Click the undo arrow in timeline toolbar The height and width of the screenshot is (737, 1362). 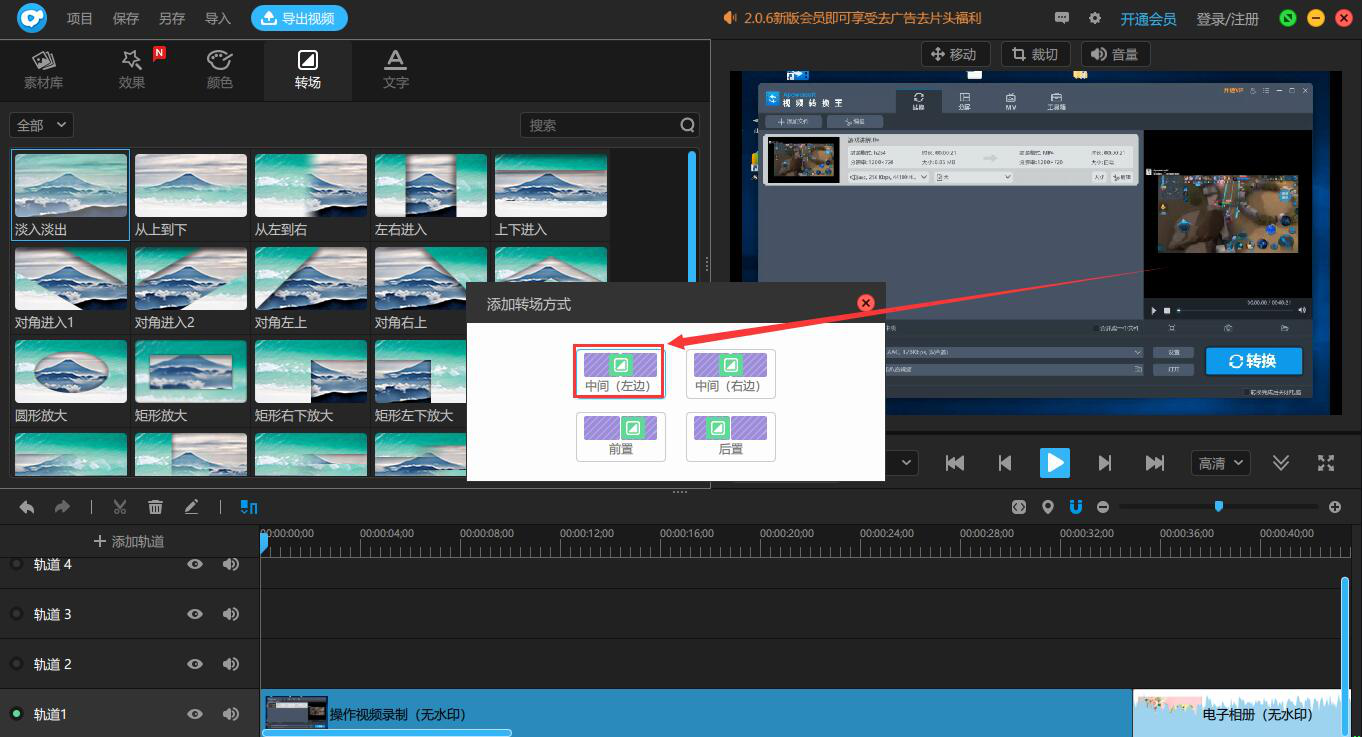[27, 507]
